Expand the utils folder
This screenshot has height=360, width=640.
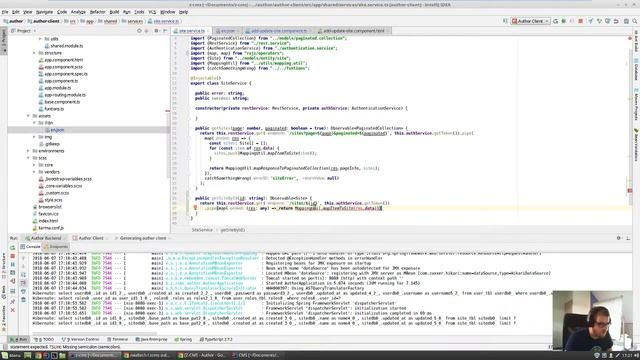pyautogui.click(x=40, y=39)
